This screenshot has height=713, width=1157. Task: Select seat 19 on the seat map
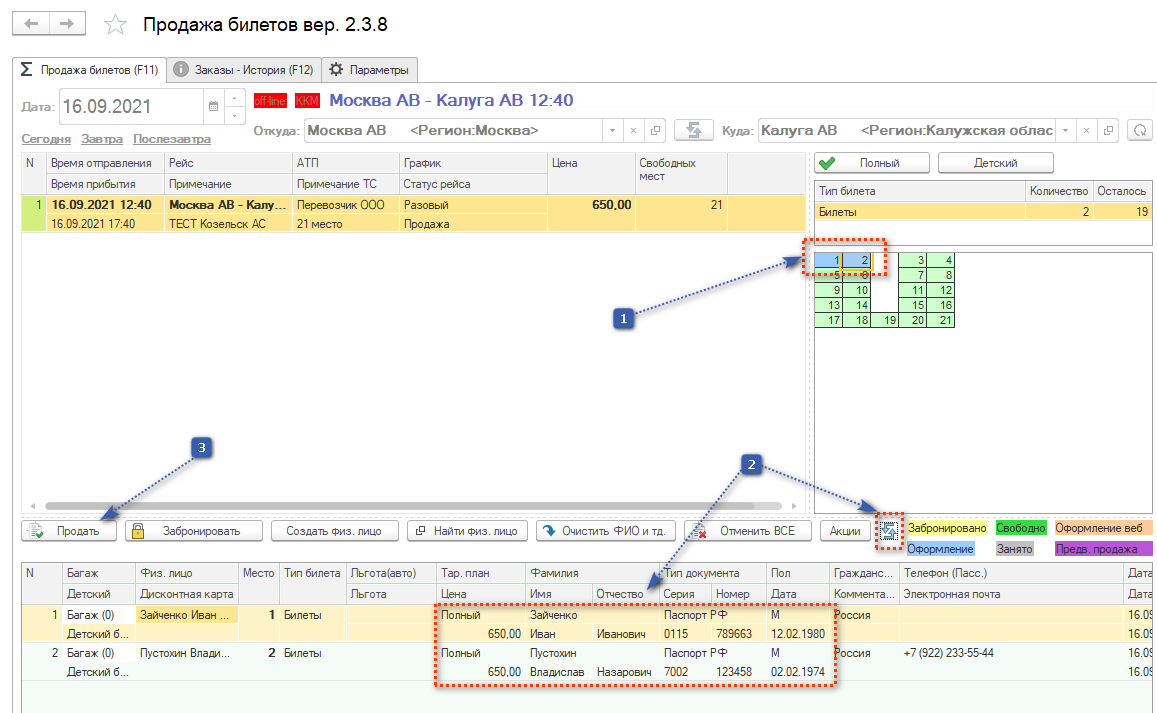coord(885,320)
